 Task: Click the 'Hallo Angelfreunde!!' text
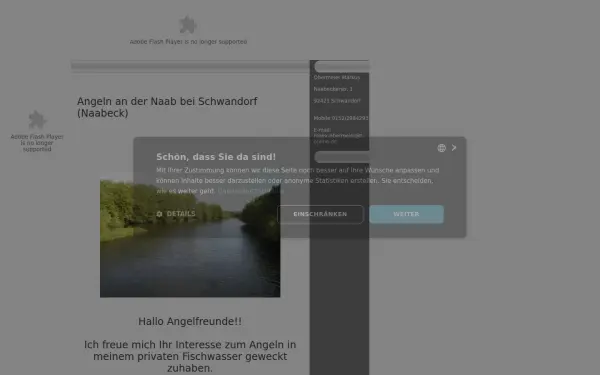[x=190, y=321]
